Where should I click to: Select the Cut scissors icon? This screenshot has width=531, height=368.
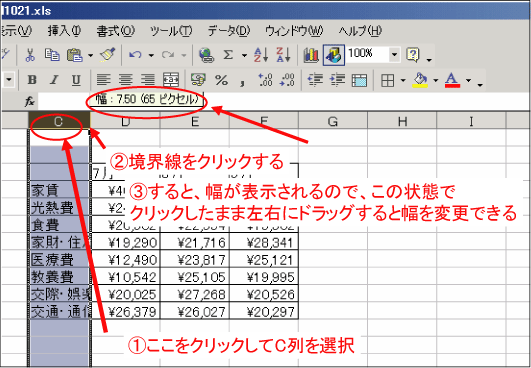click(30, 55)
